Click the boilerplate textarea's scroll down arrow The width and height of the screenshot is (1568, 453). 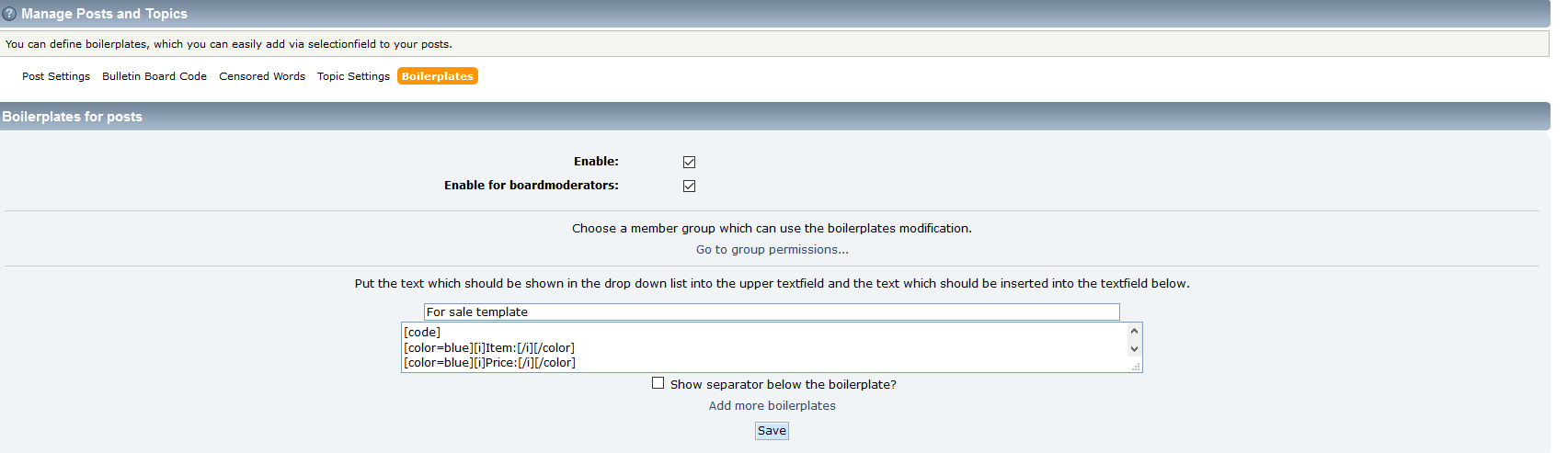1134,349
